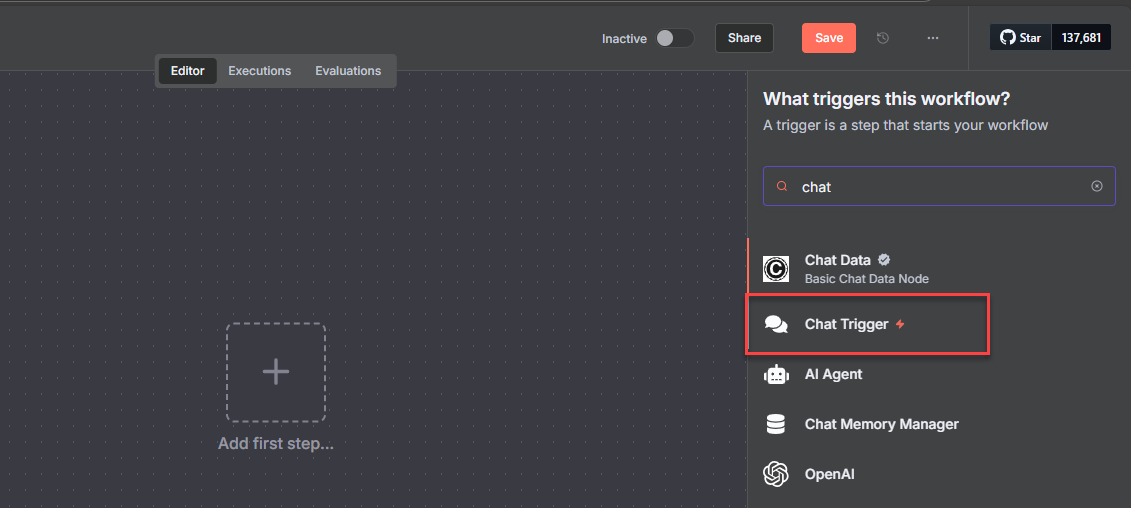This screenshot has width=1131, height=508.
Task: Click the AI Agent robot icon
Action: pos(776,374)
